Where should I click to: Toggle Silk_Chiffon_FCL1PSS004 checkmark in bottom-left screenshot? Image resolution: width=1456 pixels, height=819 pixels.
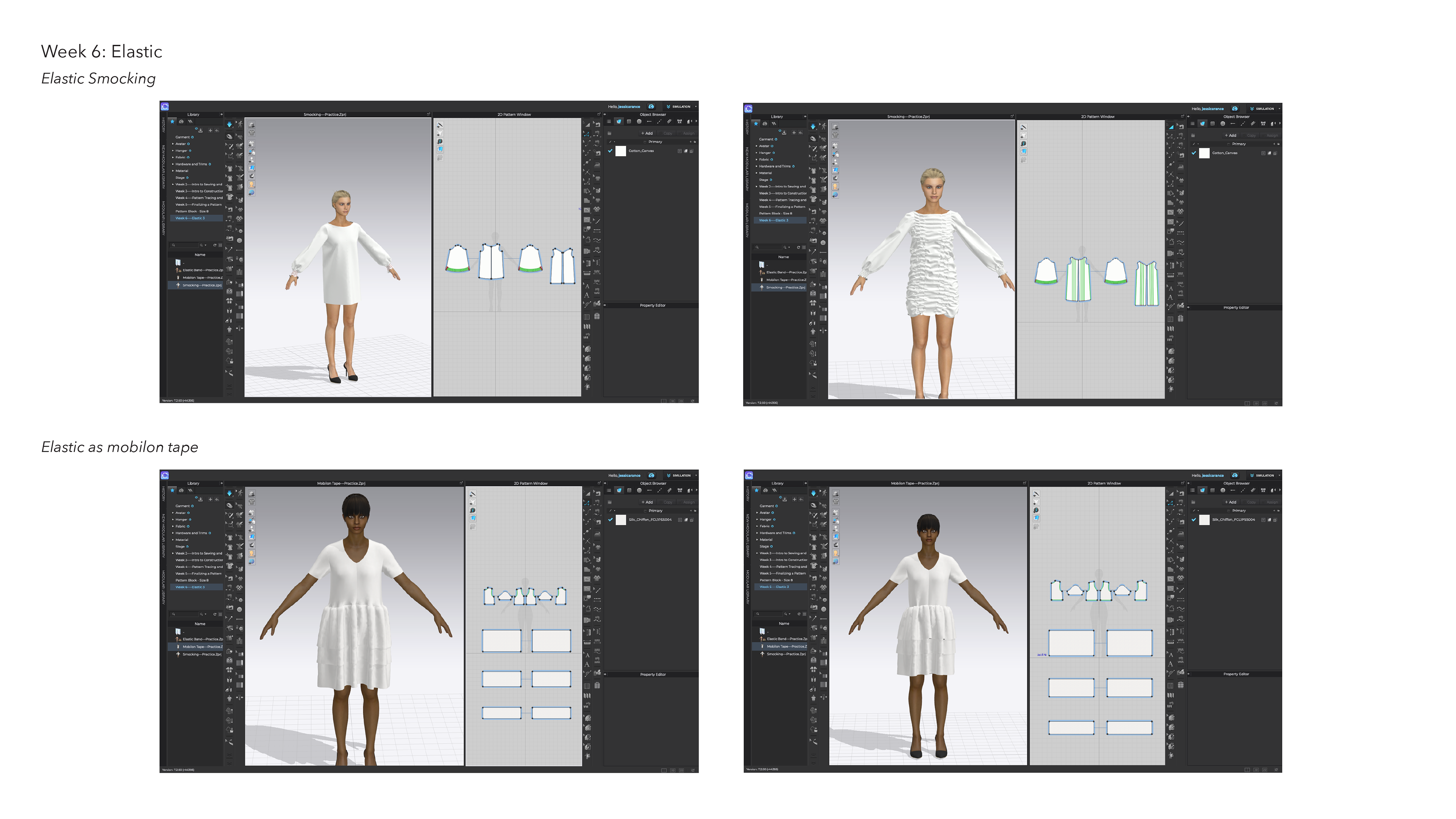(x=610, y=519)
